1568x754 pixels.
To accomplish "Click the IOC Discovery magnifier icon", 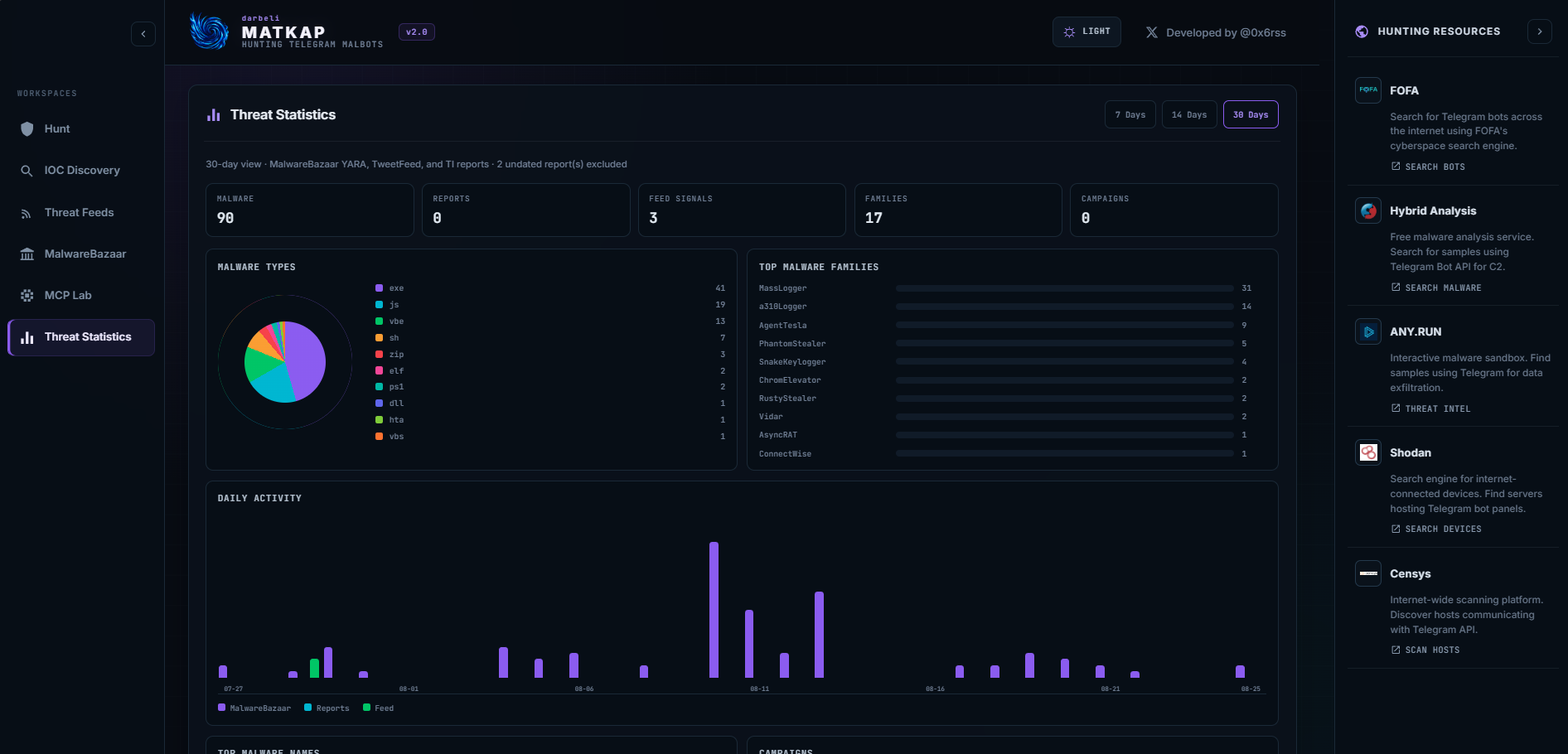I will 27,171.
